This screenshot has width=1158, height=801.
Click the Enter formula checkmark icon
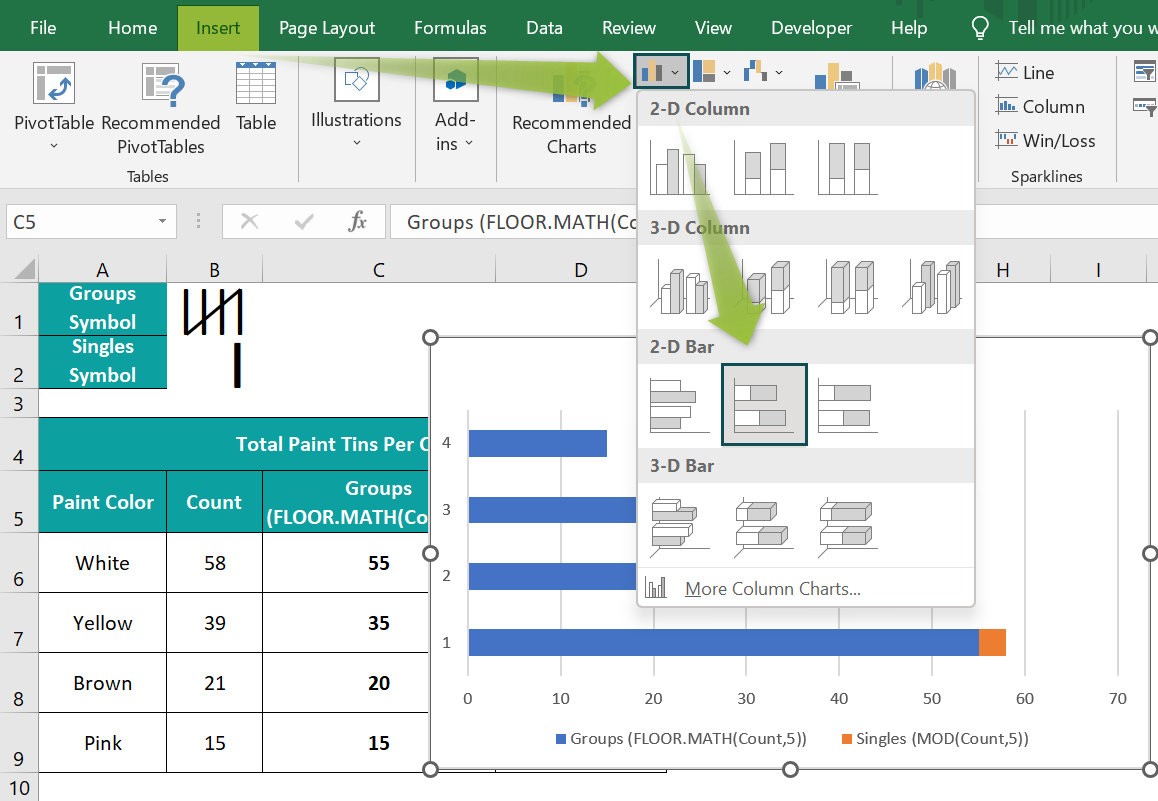(x=304, y=221)
